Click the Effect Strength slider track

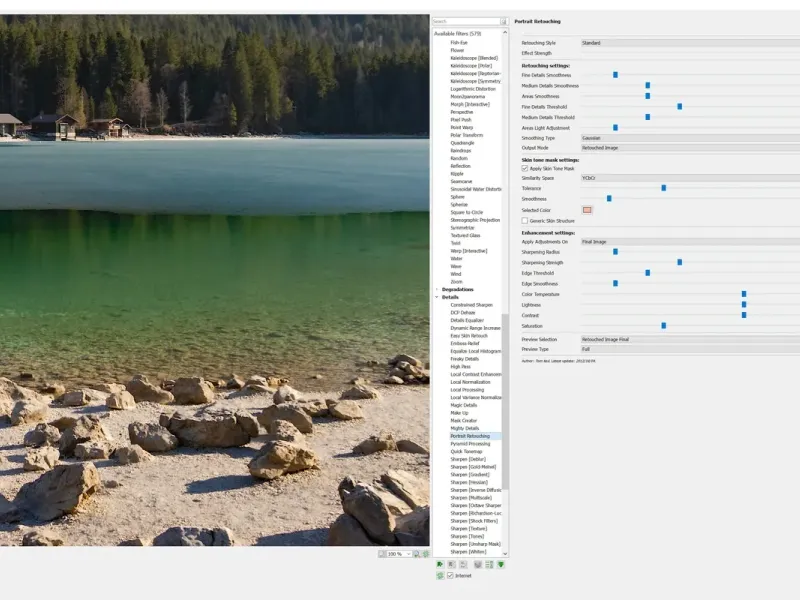[690, 53]
